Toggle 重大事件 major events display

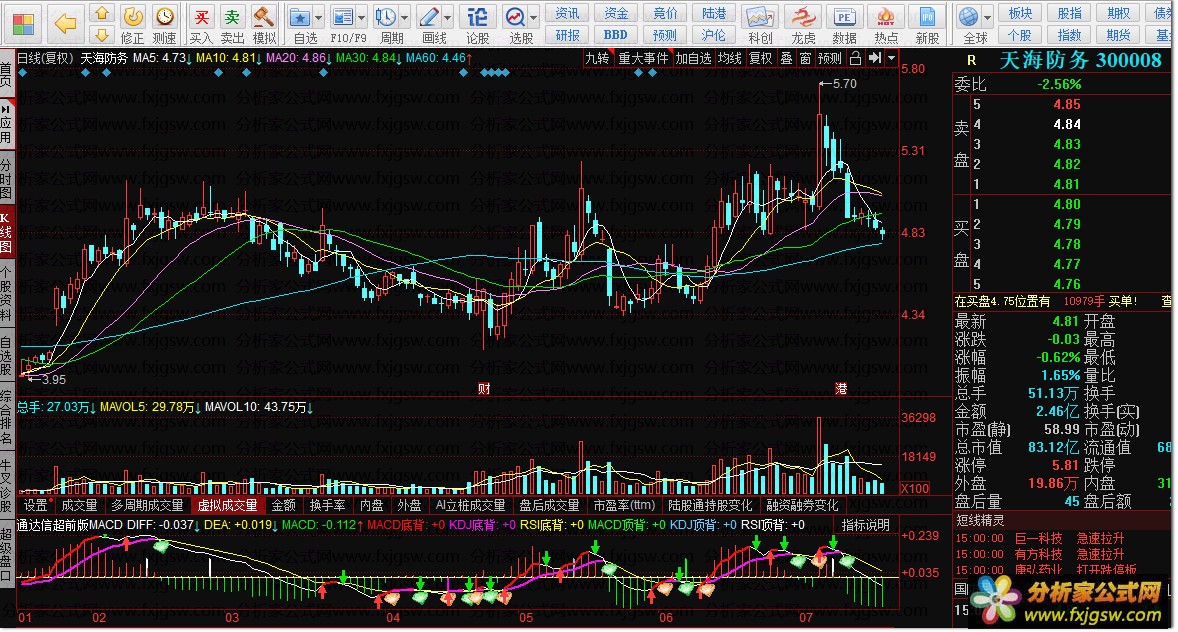click(x=643, y=58)
